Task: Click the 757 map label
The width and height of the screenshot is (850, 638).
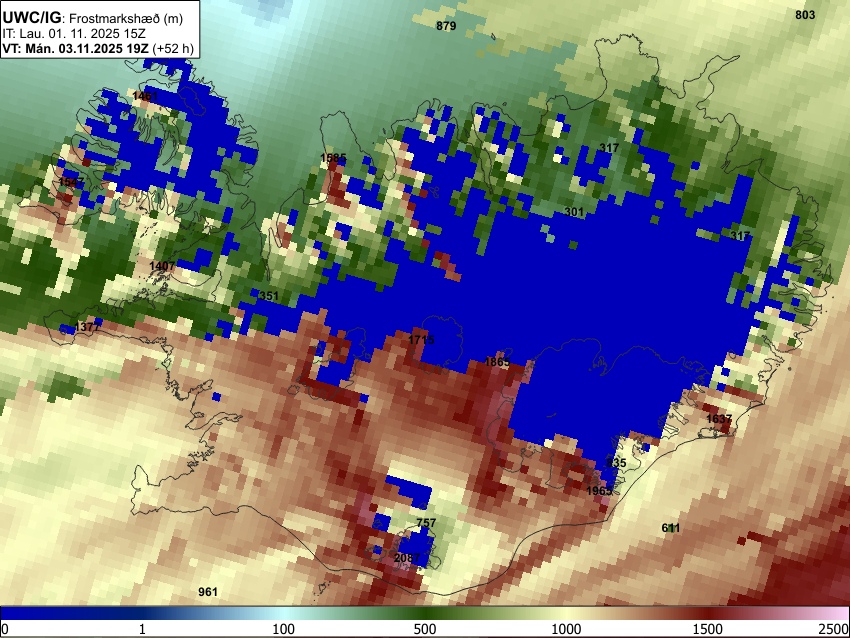Action: click(x=426, y=523)
